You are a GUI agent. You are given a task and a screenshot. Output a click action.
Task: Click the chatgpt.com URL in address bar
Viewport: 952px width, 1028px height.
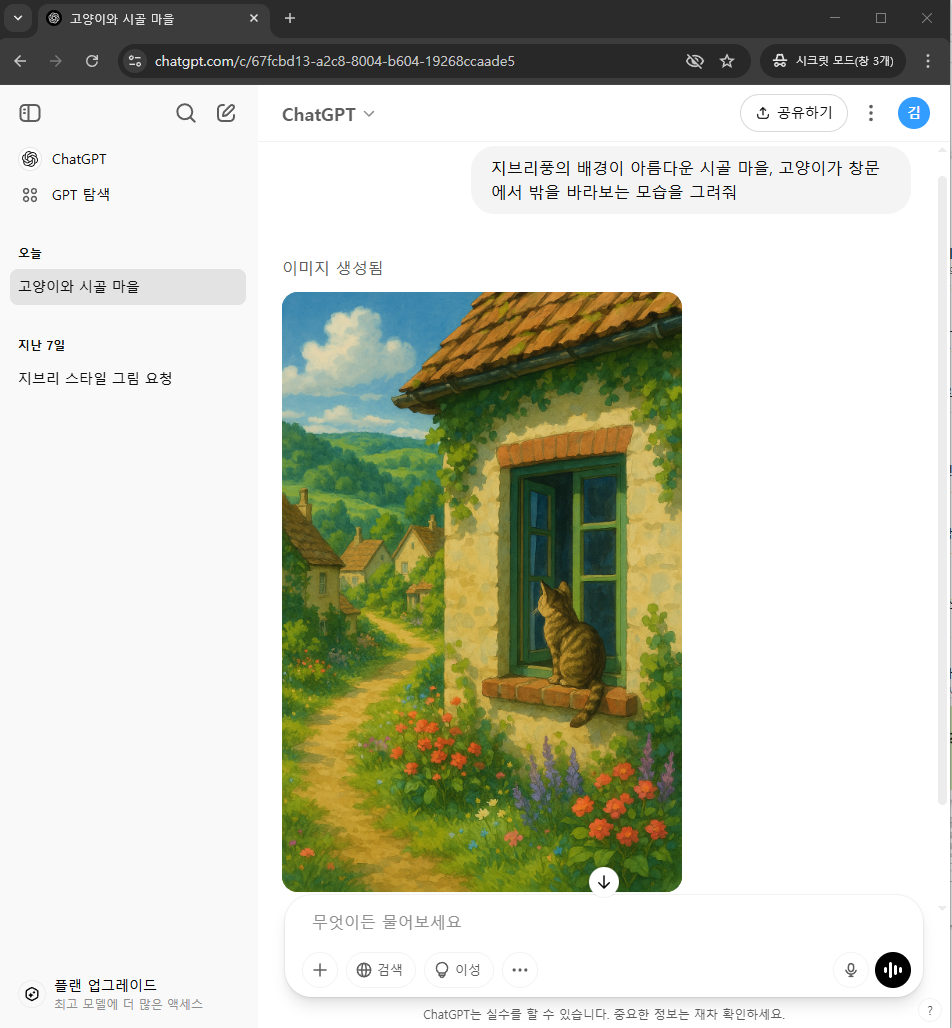pos(334,61)
